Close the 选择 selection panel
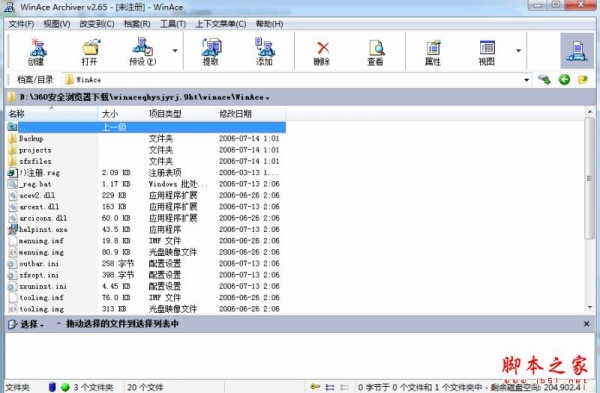 click(587, 324)
